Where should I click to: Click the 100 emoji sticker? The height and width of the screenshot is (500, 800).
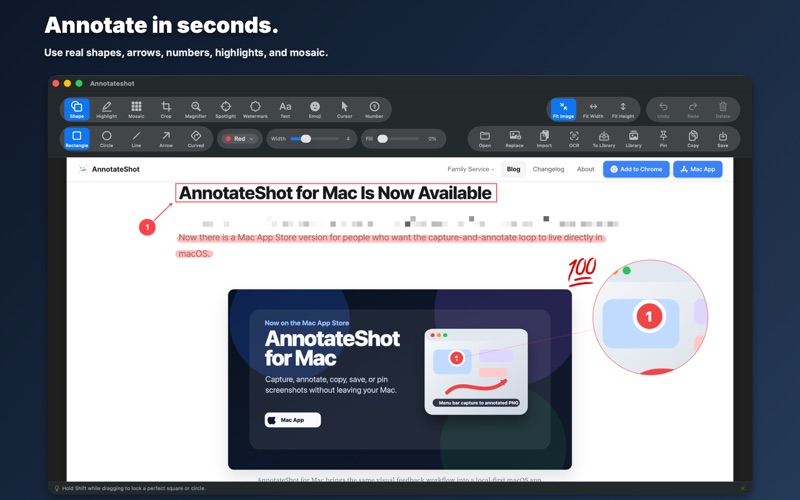[x=582, y=271]
